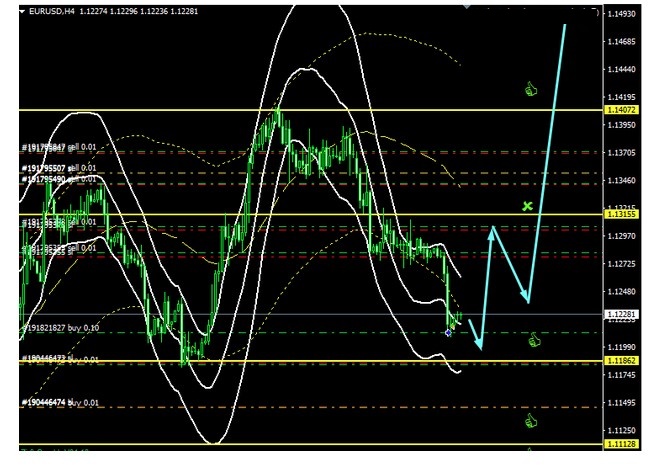Click the thumbs-up icon beside current price

[533, 340]
